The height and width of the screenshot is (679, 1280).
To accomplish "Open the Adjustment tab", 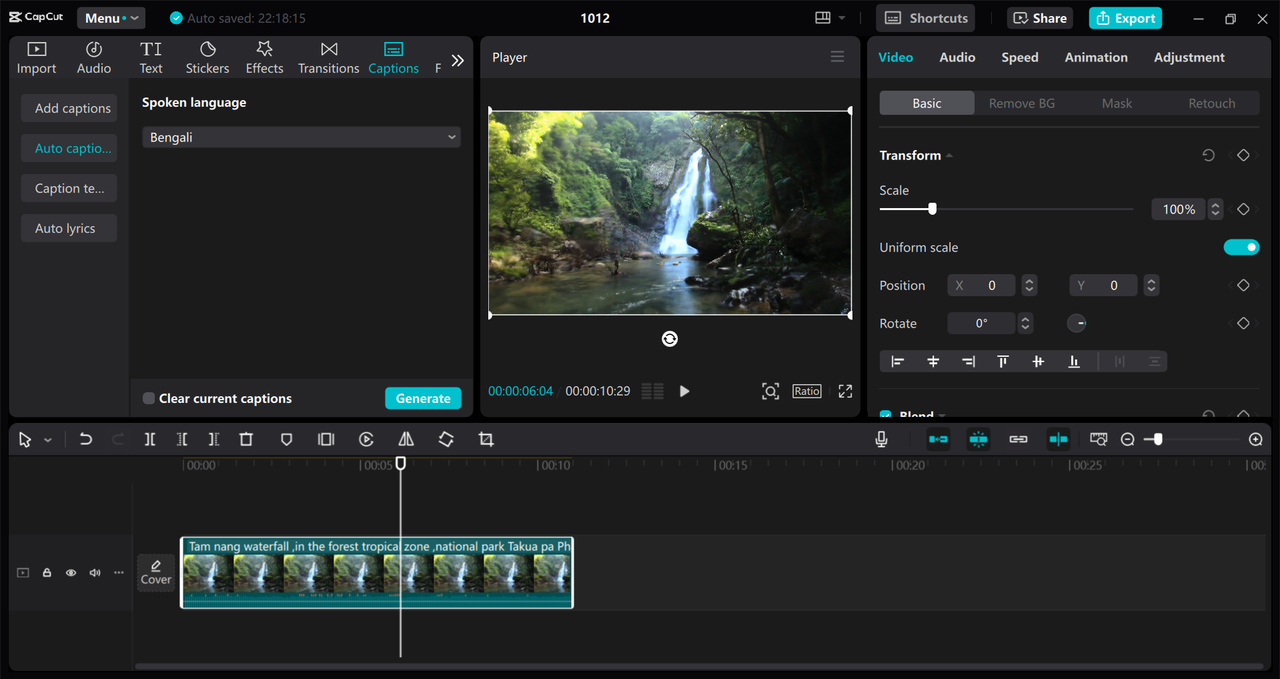I will tap(1189, 57).
